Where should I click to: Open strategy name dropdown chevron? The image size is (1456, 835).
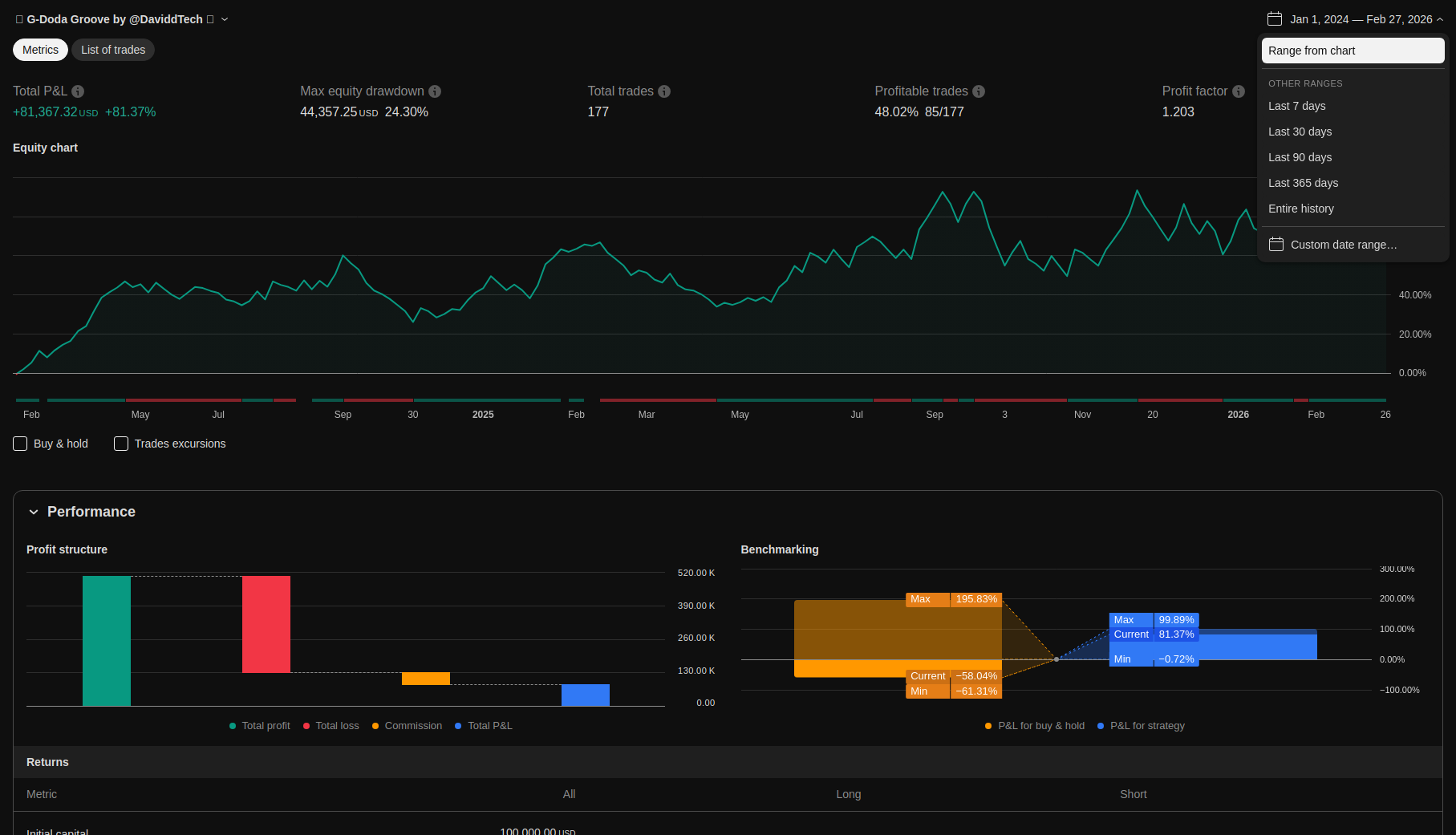pos(225,19)
